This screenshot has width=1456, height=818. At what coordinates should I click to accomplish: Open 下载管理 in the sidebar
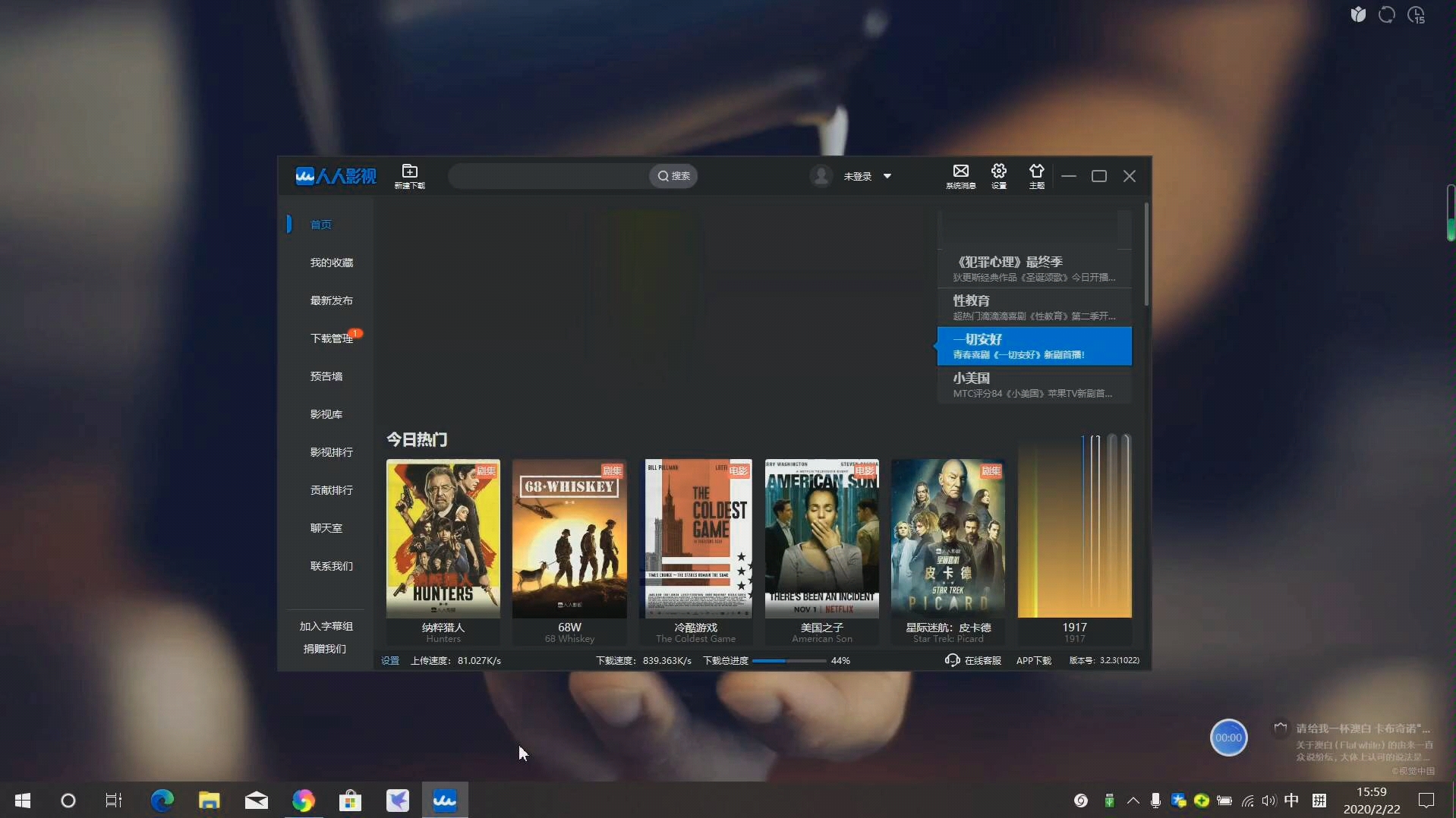pos(331,338)
